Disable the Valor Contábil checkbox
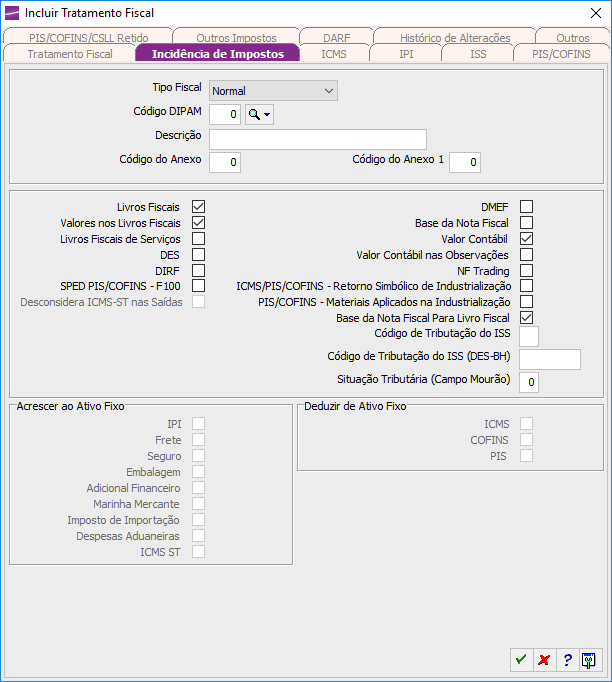The image size is (612, 682). pos(526,238)
